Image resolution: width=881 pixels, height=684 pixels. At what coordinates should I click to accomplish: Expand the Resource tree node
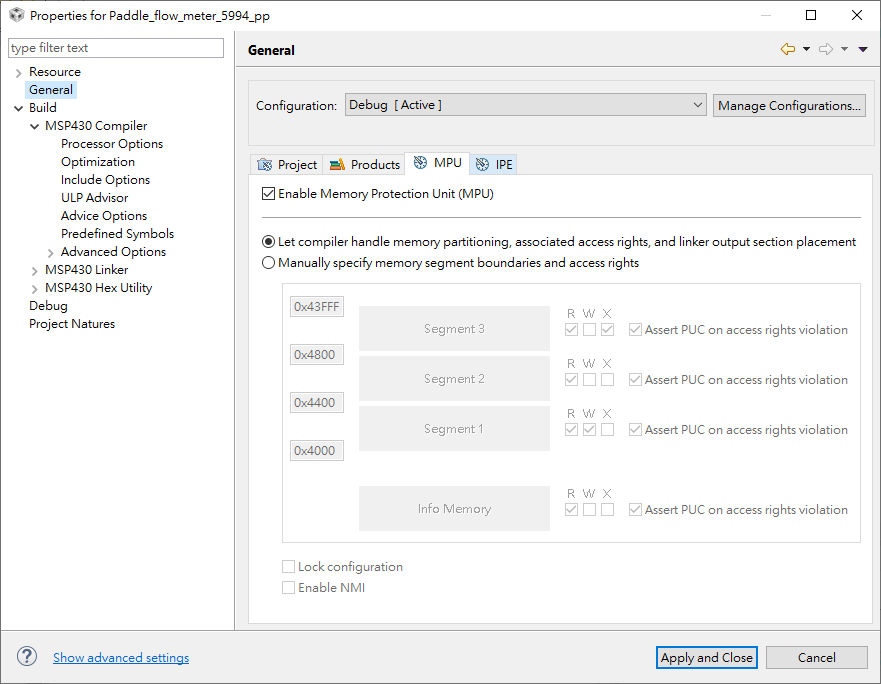[x=19, y=73]
